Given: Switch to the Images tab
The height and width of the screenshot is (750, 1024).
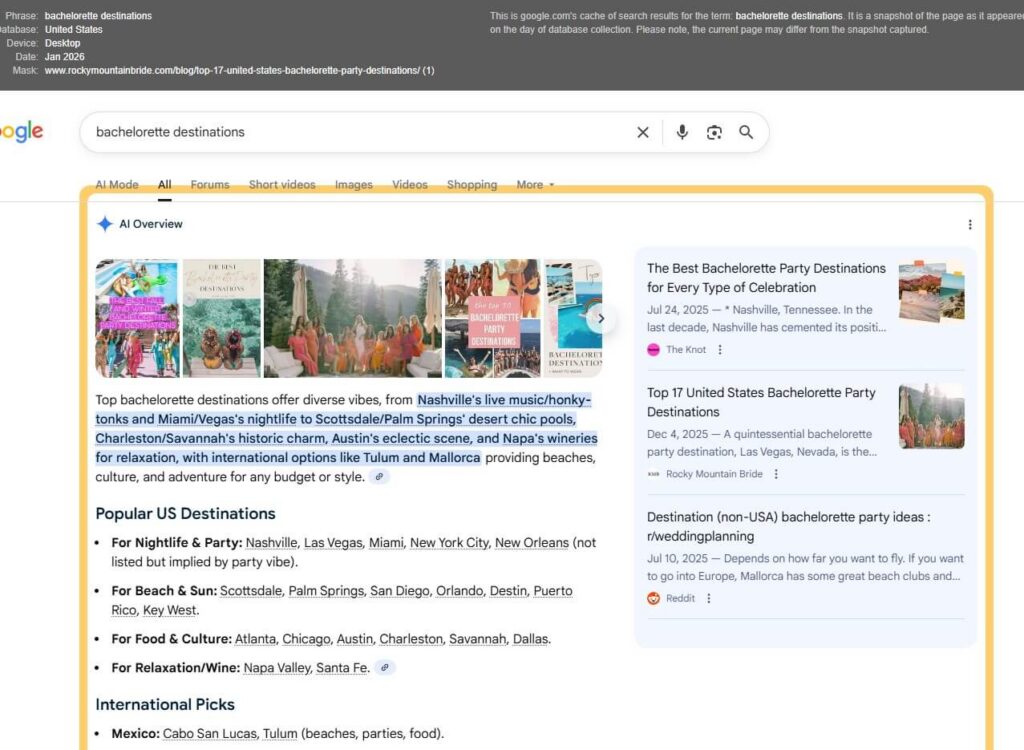Looking at the screenshot, I should coord(353,185).
